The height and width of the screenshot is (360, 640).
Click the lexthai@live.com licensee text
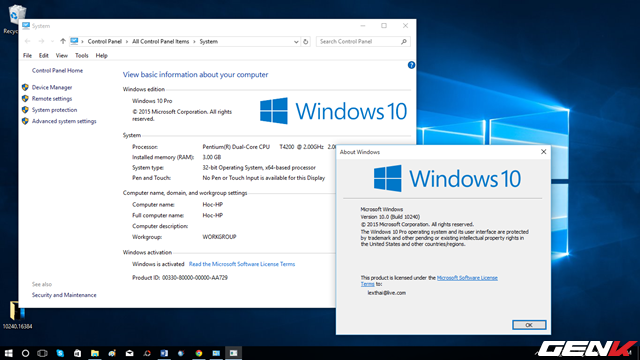[x=387, y=293]
